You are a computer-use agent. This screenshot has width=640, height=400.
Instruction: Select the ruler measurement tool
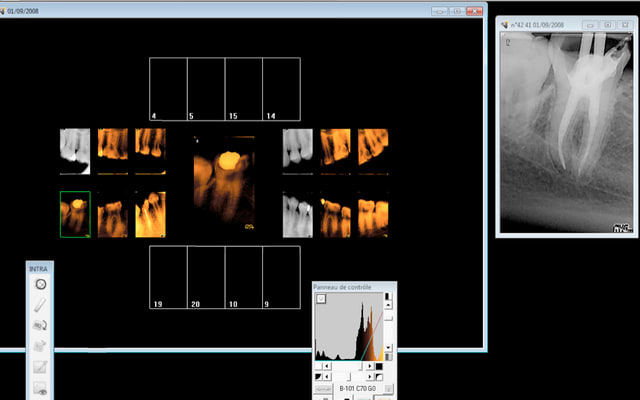41,305
